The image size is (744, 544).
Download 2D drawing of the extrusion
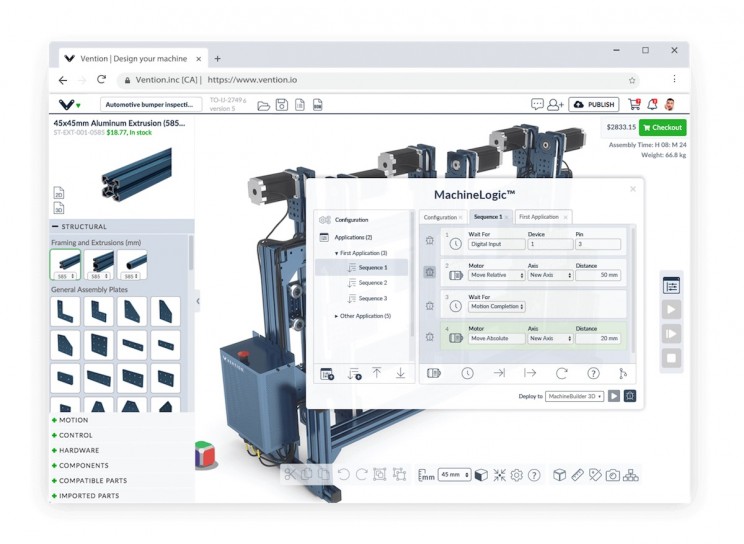[59, 193]
